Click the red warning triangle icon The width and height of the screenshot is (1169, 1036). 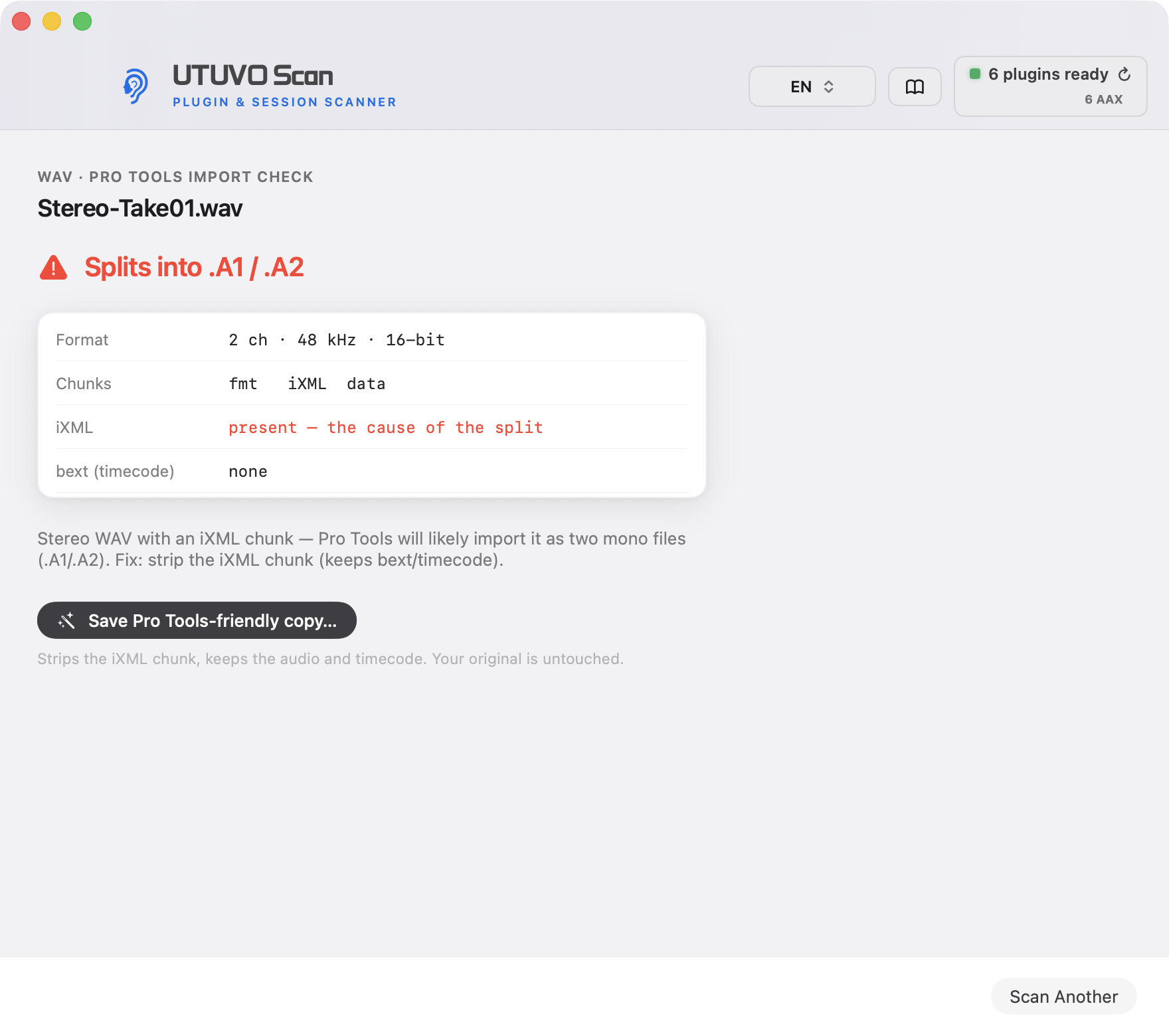(54, 268)
